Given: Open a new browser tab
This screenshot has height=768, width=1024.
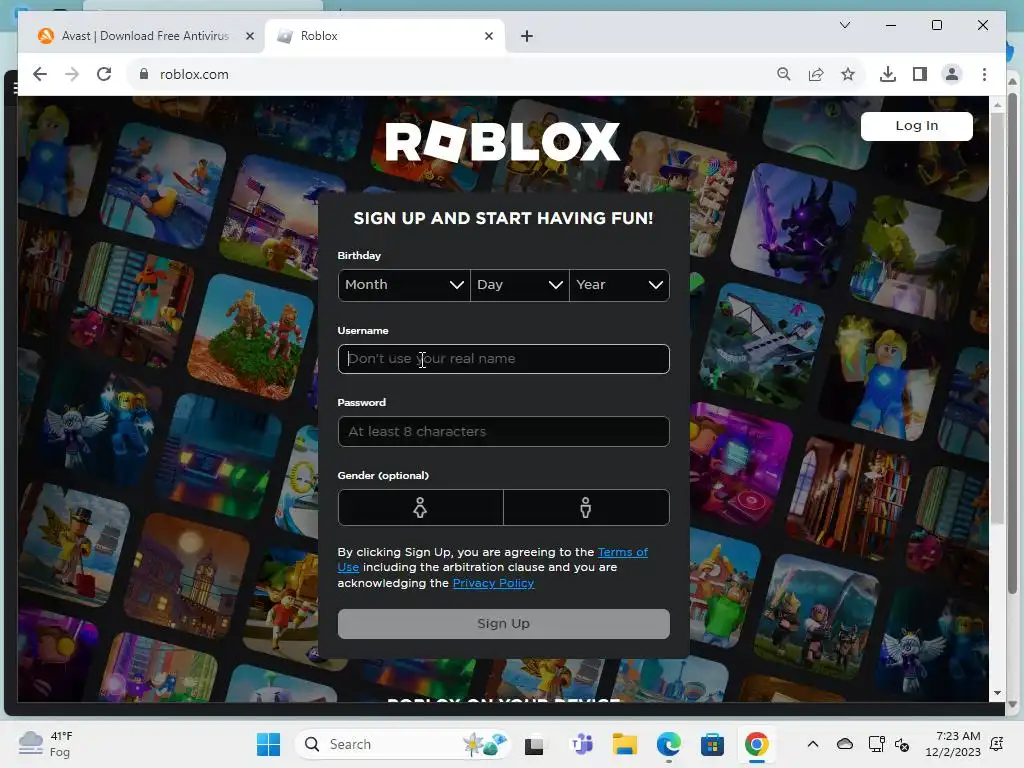Looking at the screenshot, I should tap(527, 36).
